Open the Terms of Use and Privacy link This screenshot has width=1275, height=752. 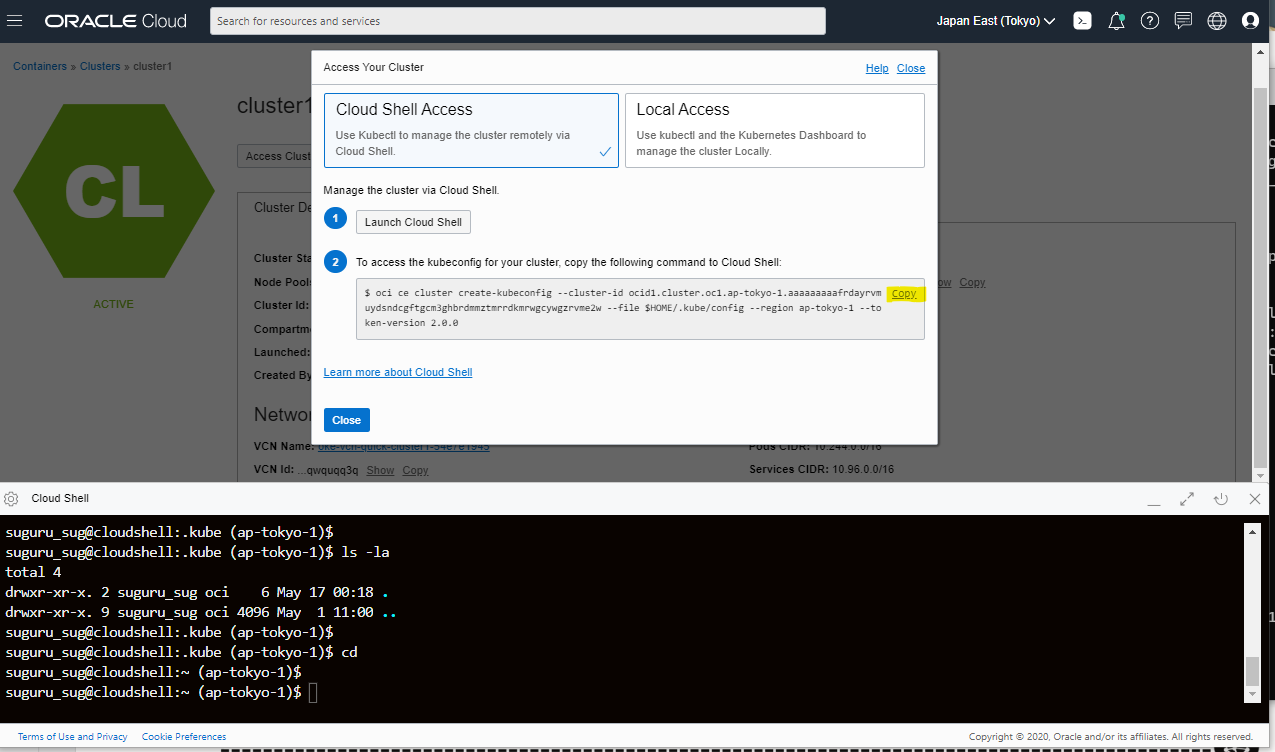[73, 737]
